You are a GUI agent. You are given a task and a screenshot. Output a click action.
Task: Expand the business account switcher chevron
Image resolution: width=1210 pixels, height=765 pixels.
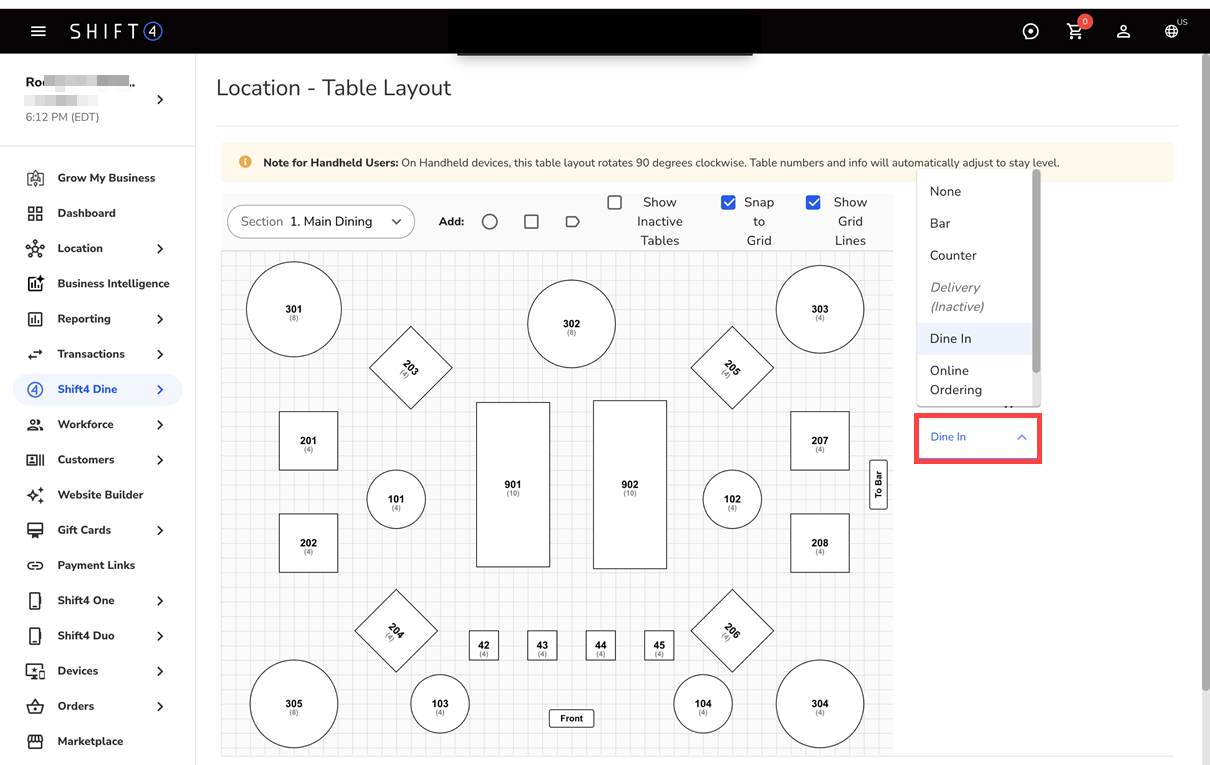160,100
